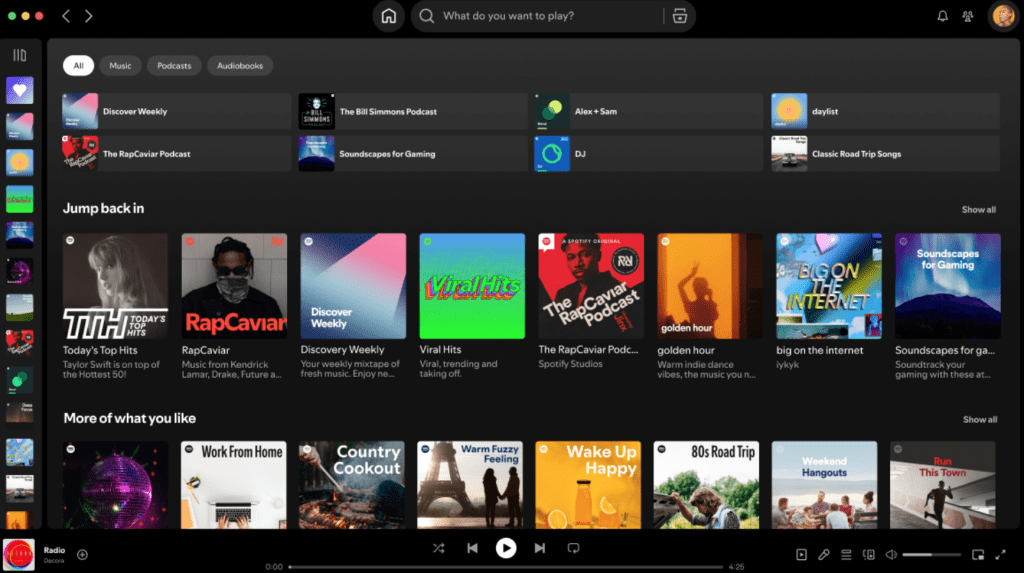Toggle repeat mode

(573, 548)
